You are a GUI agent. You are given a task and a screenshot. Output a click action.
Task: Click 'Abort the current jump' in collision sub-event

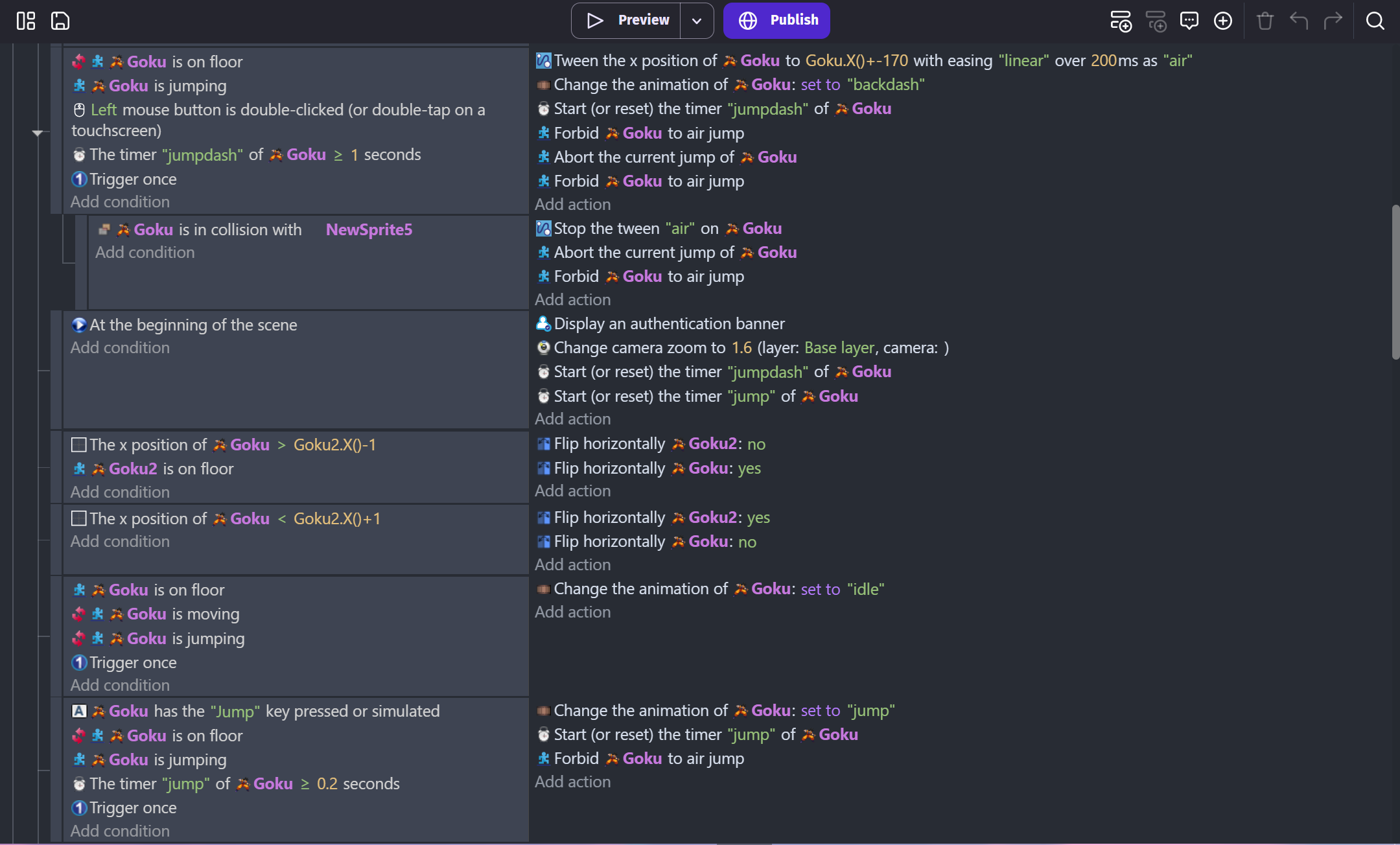[x=667, y=252]
